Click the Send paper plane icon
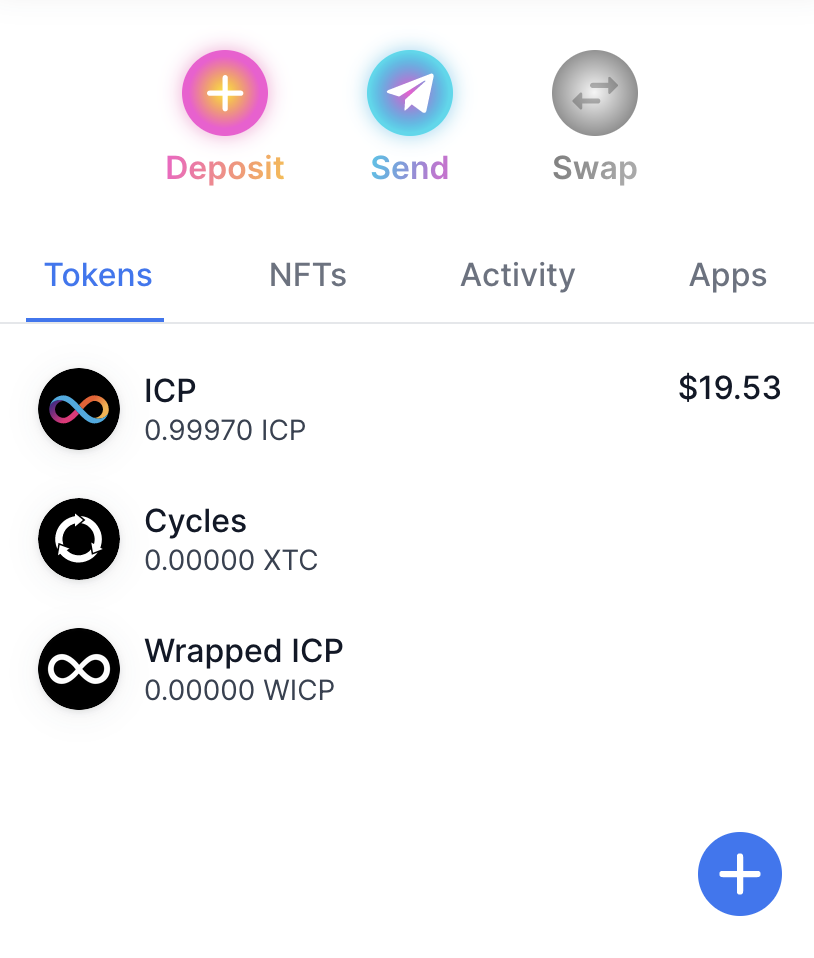 coord(409,93)
